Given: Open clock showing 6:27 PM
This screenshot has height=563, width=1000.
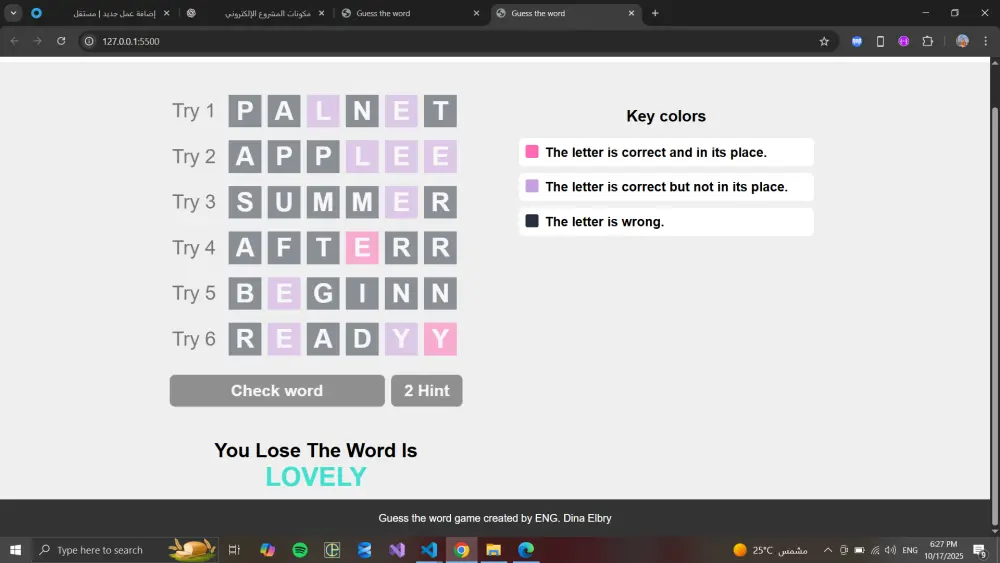Looking at the screenshot, I should click(944, 550).
